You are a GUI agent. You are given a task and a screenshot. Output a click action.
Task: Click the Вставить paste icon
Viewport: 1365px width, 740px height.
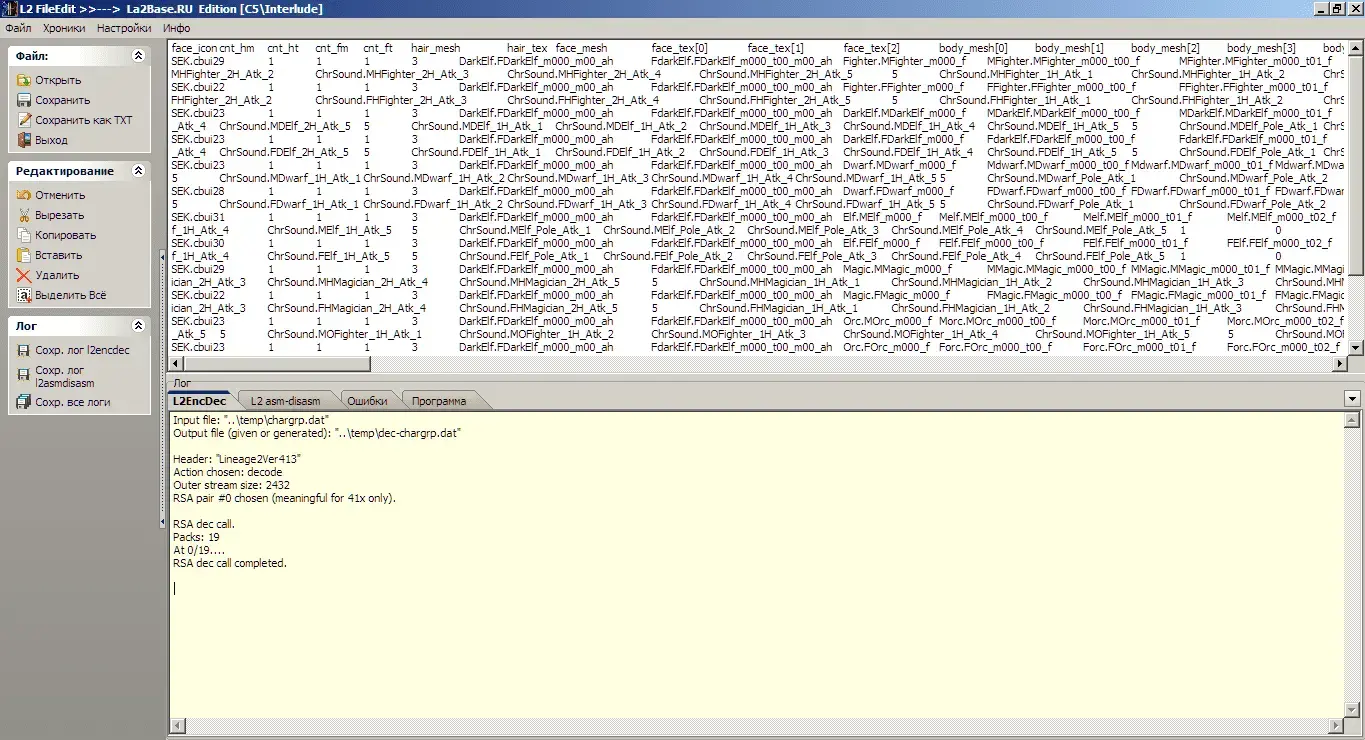click(24, 255)
